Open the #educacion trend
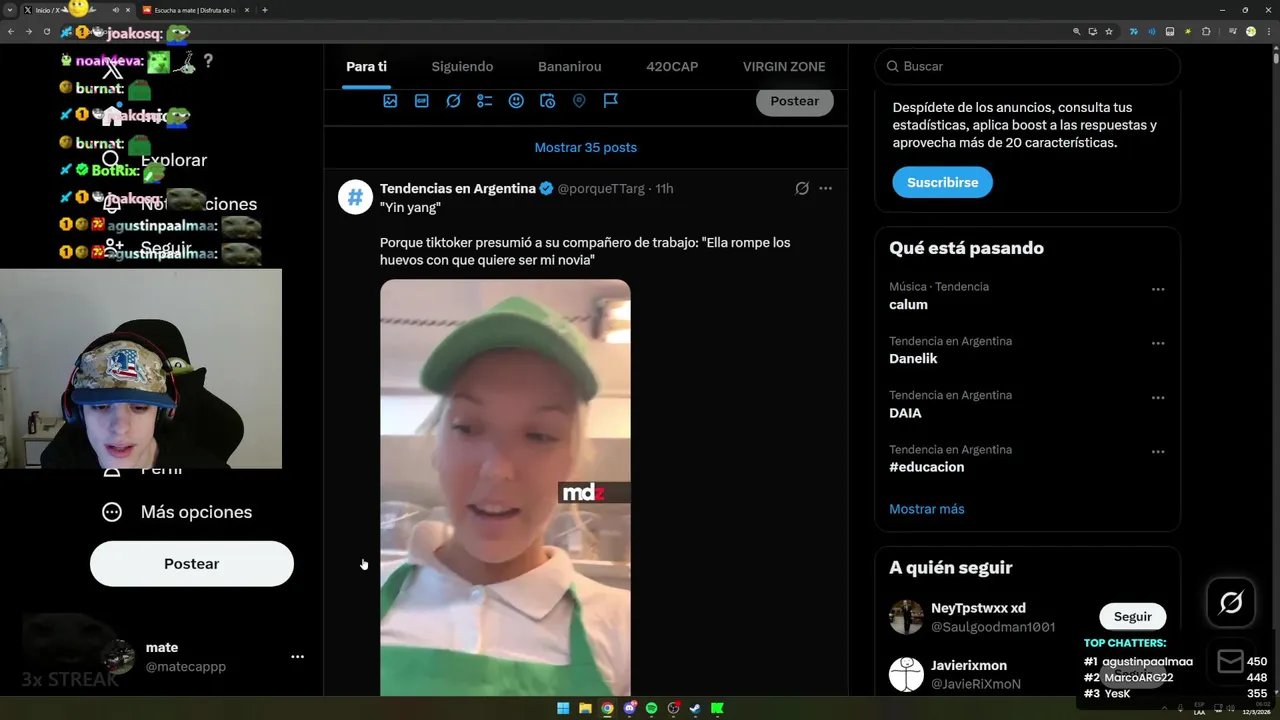This screenshot has width=1280, height=720. click(x=927, y=467)
